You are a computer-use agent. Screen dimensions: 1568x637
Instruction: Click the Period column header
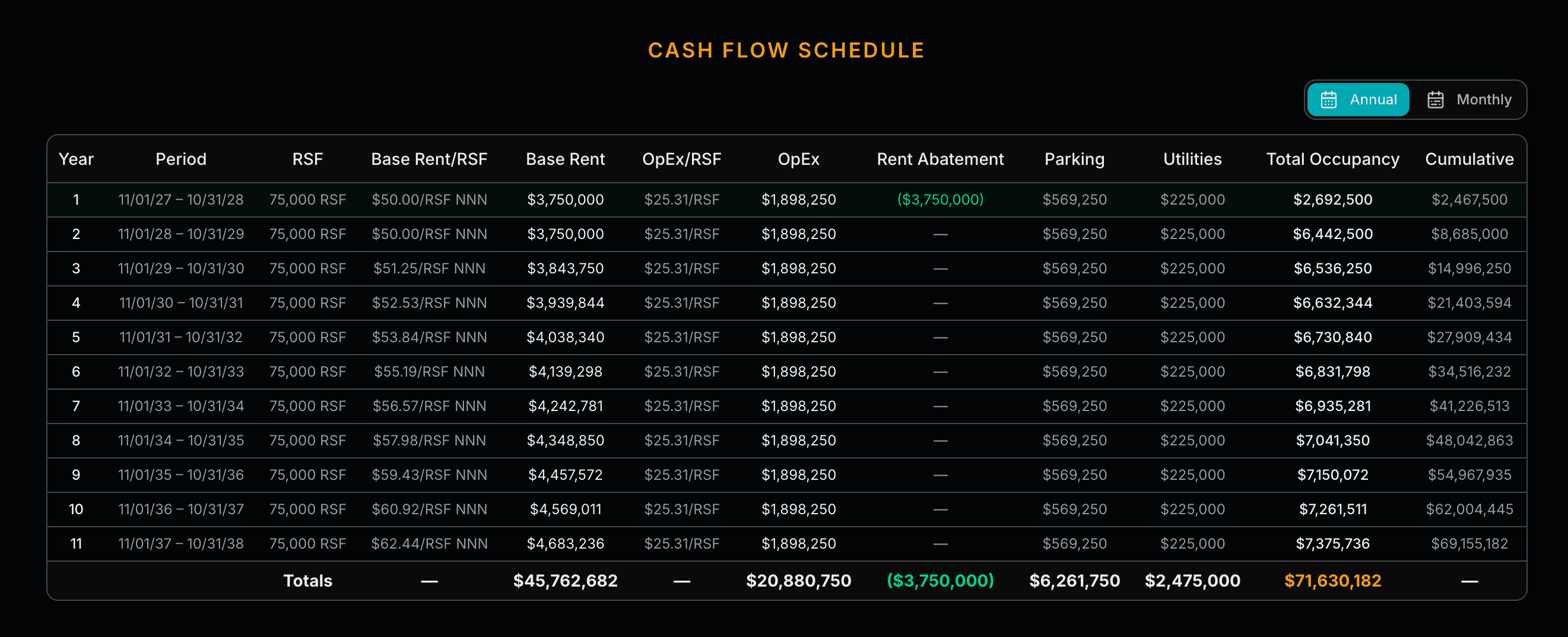pos(181,159)
